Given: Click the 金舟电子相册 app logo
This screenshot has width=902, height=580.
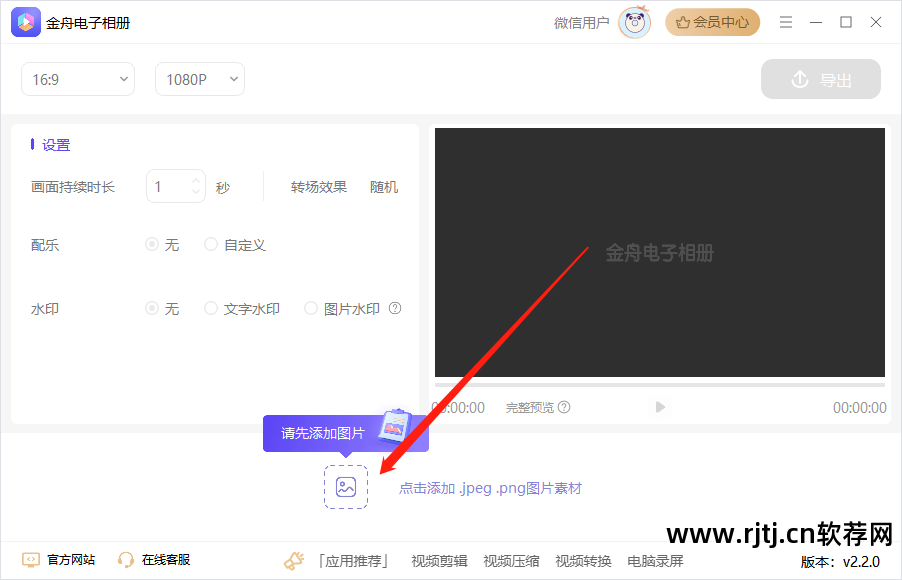Looking at the screenshot, I should pyautogui.click(x=24, y=22).
